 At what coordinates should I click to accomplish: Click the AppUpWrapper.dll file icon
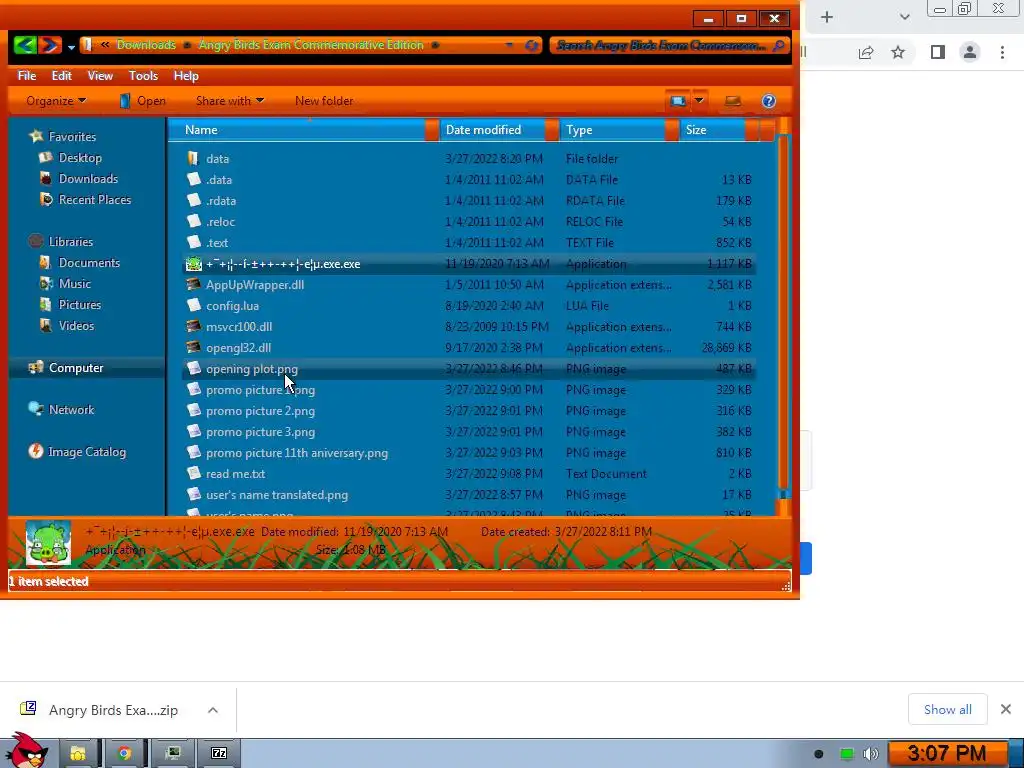(193, 284)
